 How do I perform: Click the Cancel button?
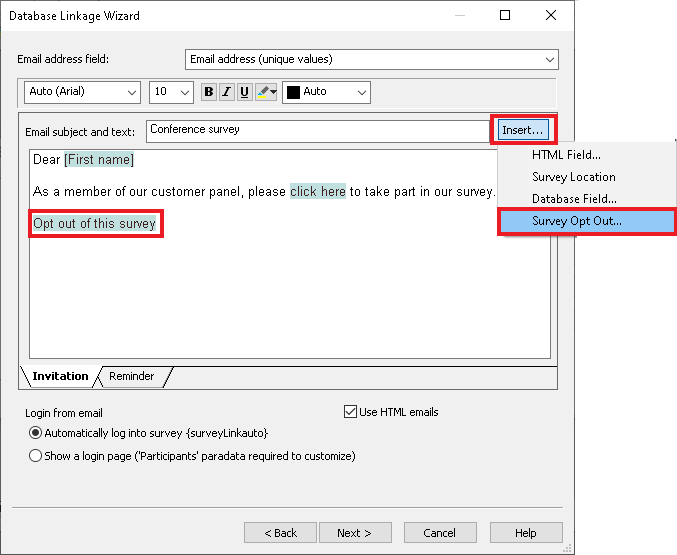pyautogui.click(x=440, y=533)
